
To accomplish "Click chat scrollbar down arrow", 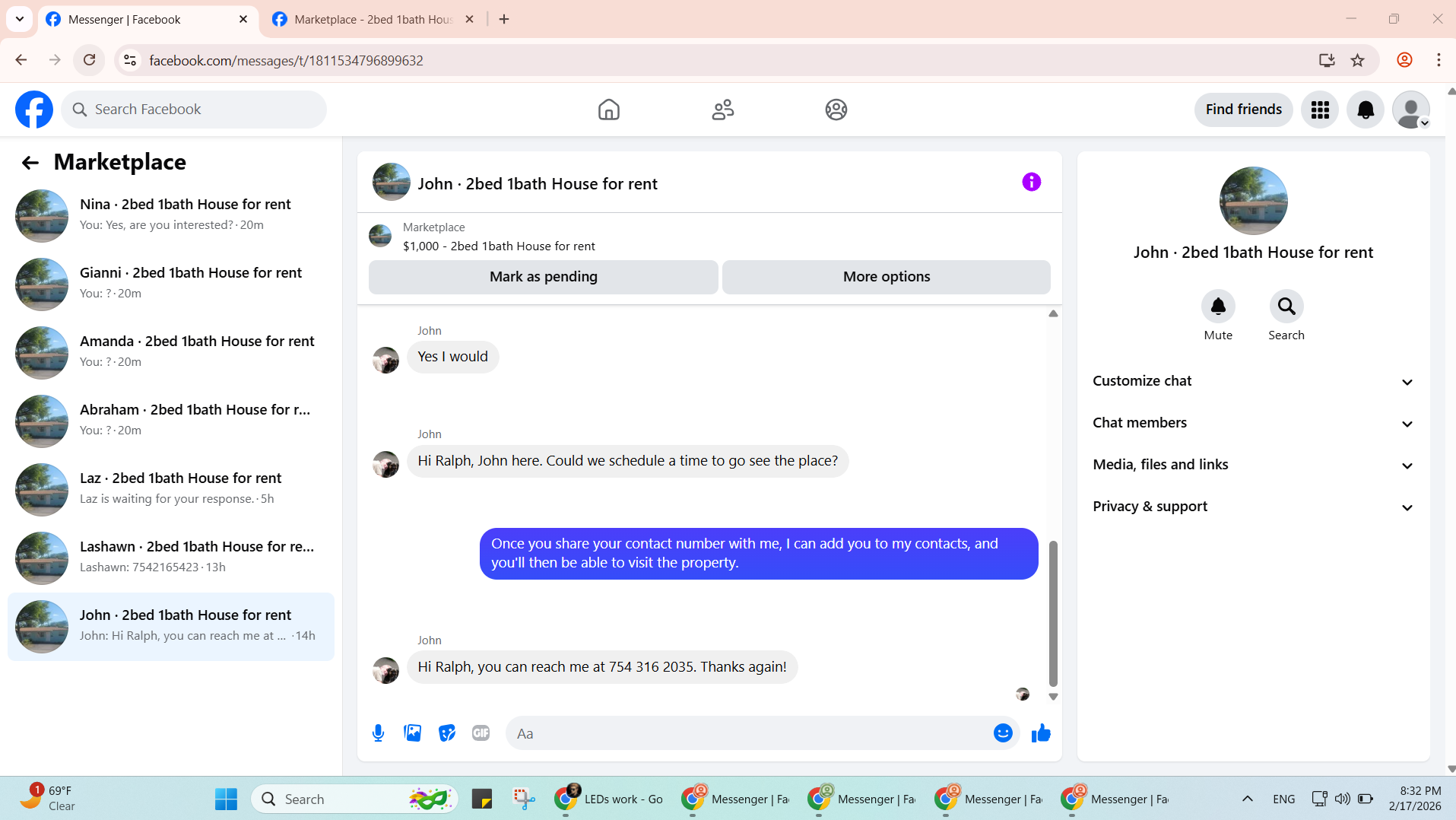I will coord(1053,697).
